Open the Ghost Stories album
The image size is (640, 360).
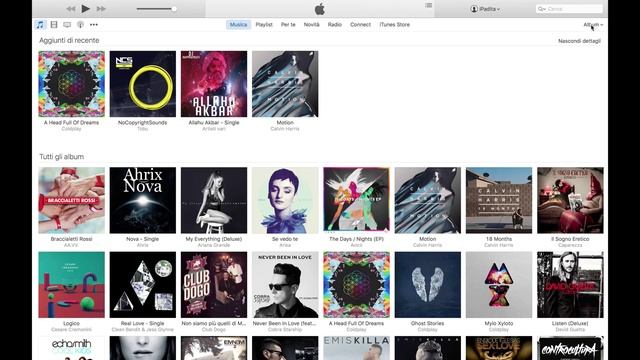pyautogui.click(x=428, y=284)
